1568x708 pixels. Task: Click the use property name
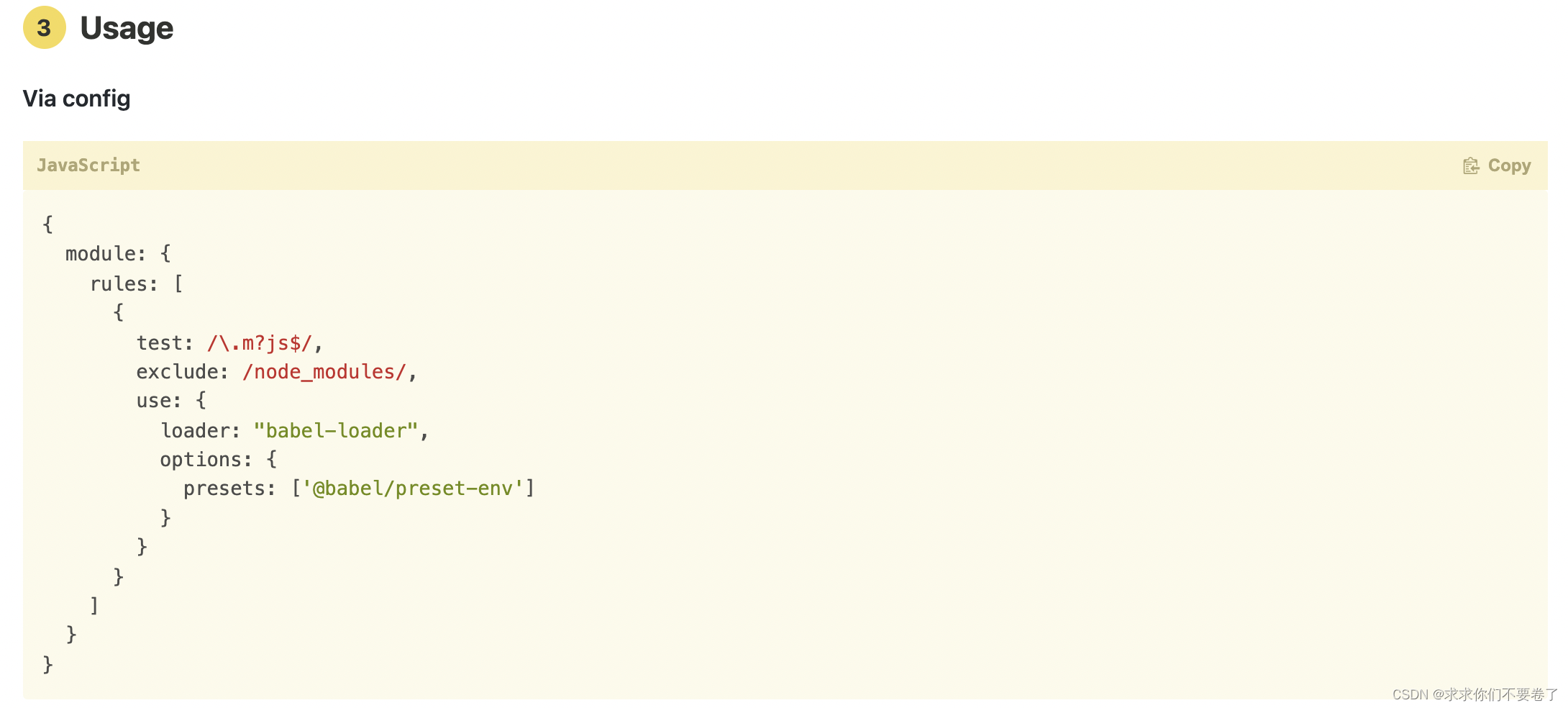[153, 401]
